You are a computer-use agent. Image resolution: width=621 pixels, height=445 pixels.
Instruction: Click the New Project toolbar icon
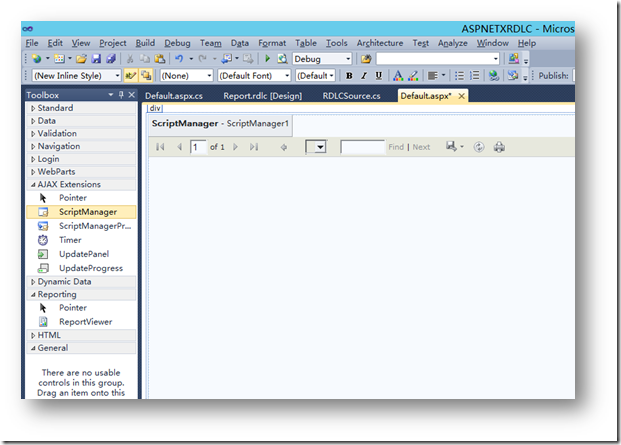(37, 59)
